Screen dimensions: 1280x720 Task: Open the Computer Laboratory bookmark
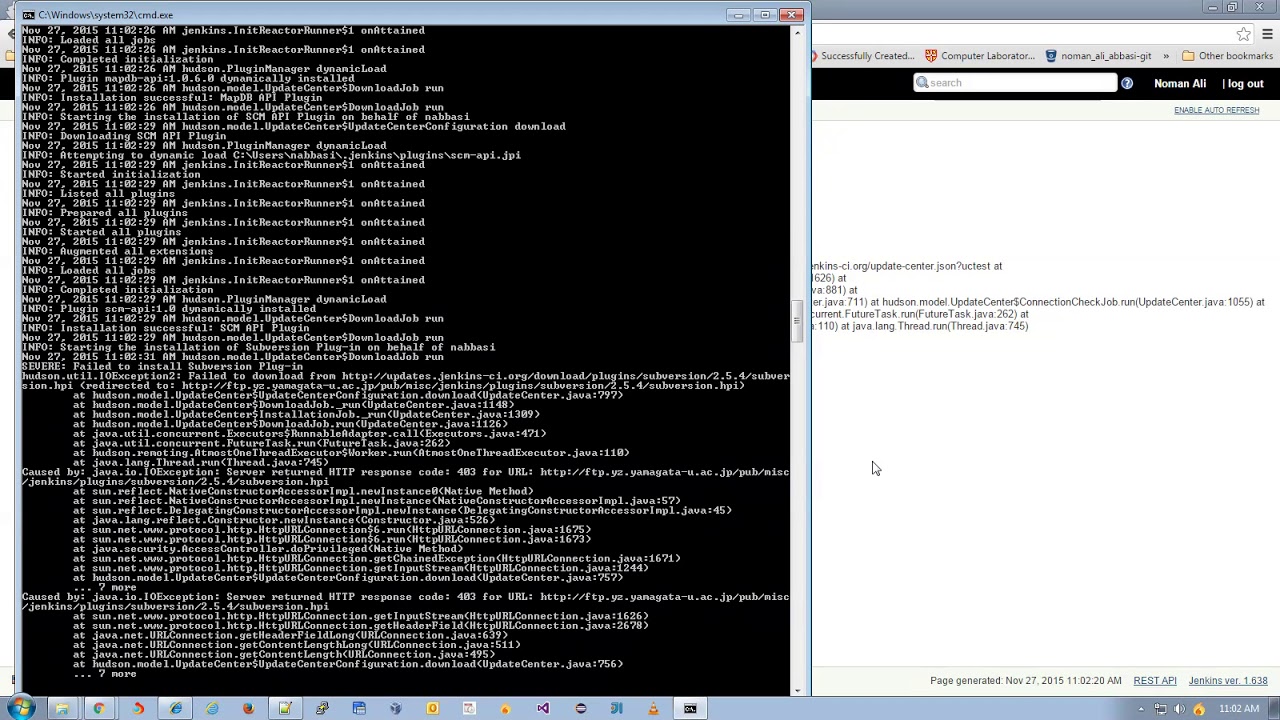(979, 56)
